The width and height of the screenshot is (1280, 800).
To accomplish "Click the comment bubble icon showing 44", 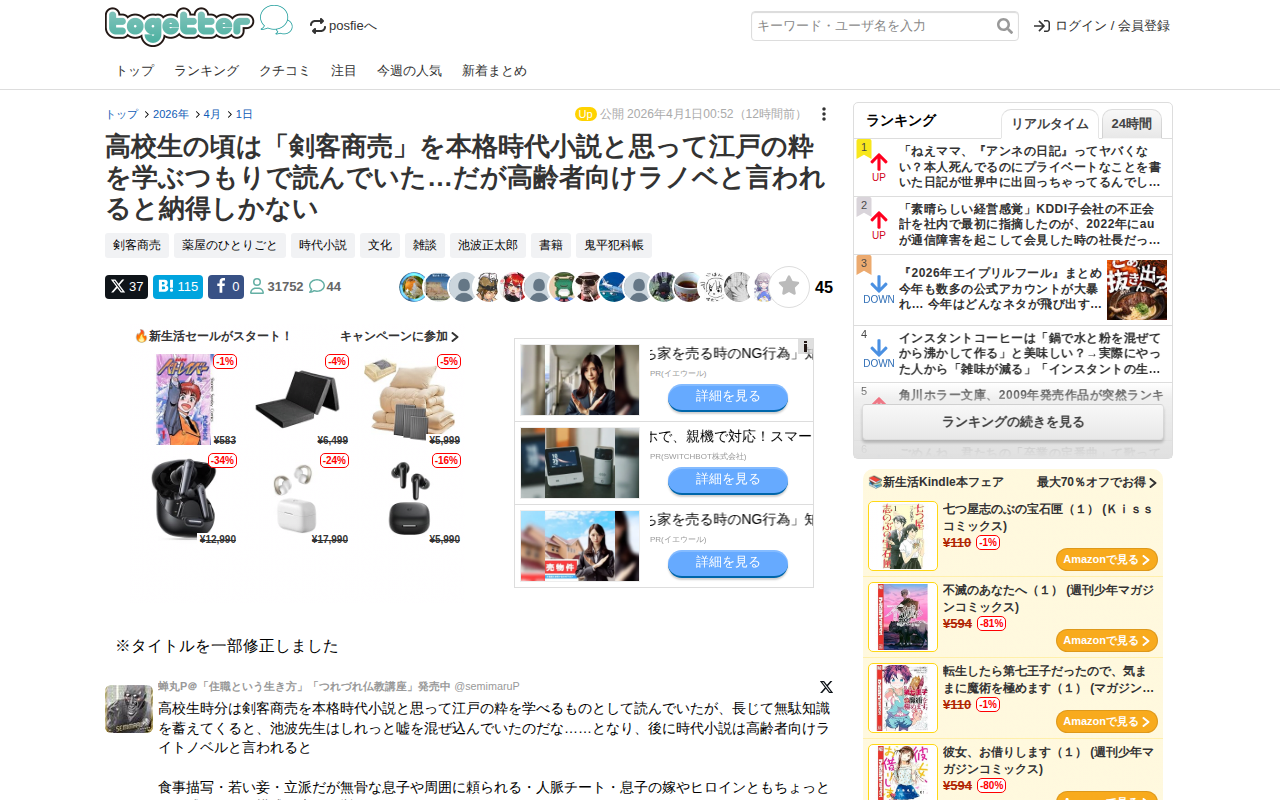I will [317, 287].
